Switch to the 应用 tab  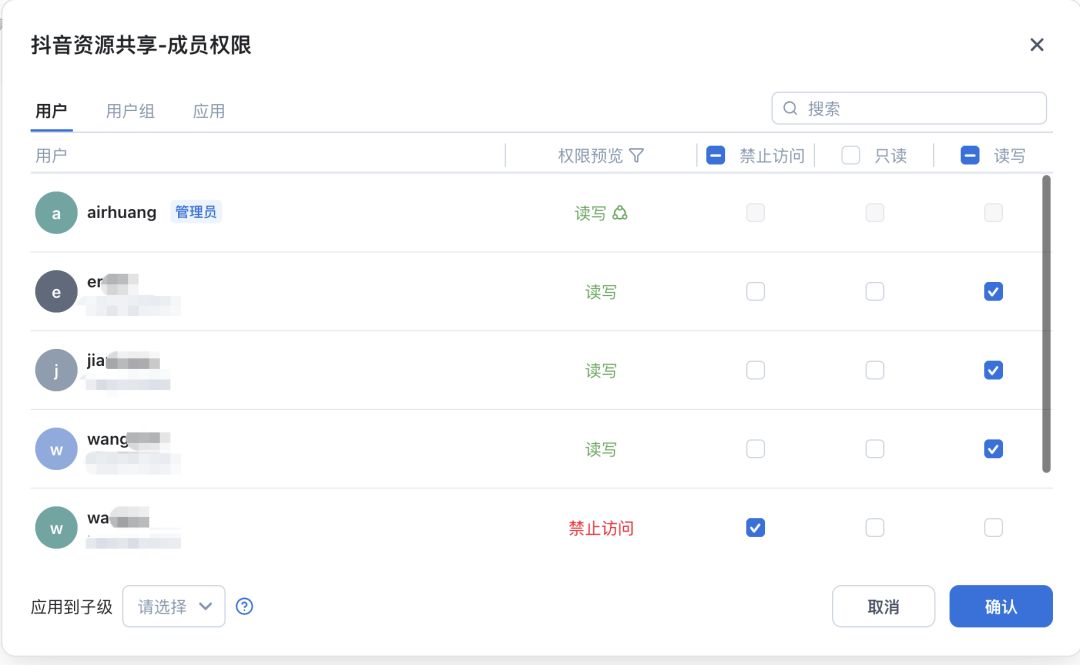pyautogui.click(x=209, y=111)
